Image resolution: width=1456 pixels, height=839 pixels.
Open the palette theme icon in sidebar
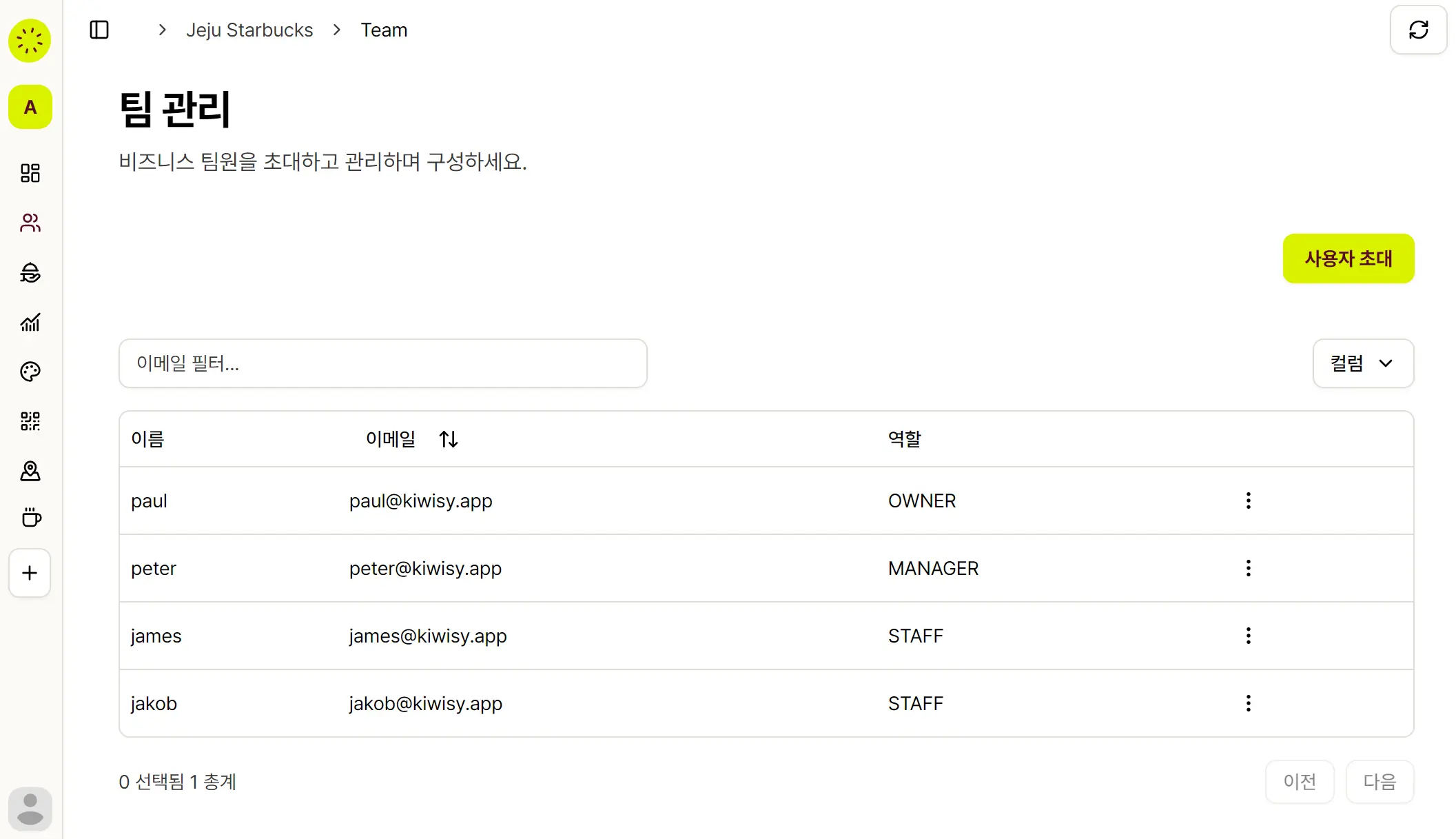[x=30, y=372]
